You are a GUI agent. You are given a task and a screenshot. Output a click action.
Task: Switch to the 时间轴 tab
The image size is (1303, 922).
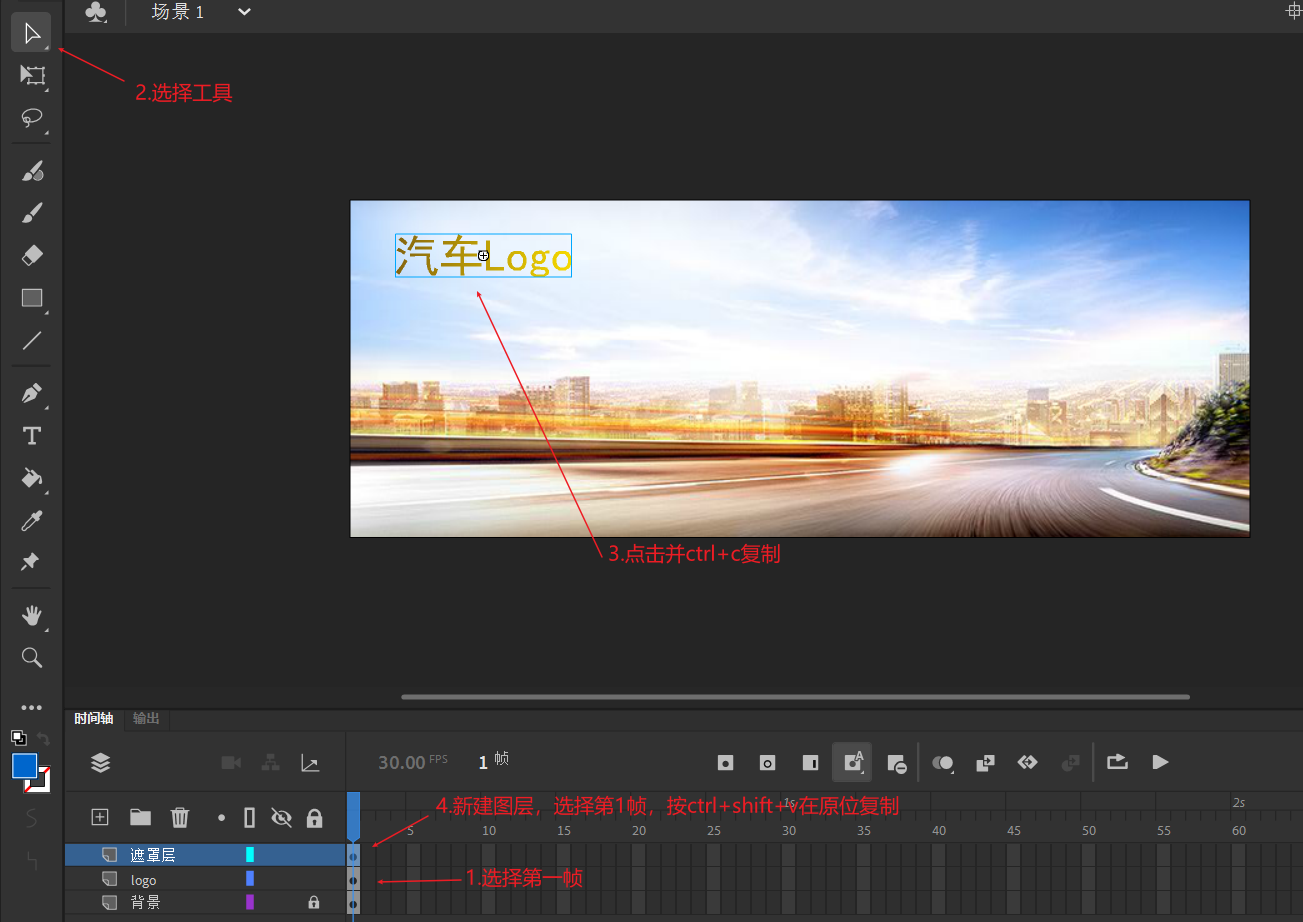tap(94, 718)
